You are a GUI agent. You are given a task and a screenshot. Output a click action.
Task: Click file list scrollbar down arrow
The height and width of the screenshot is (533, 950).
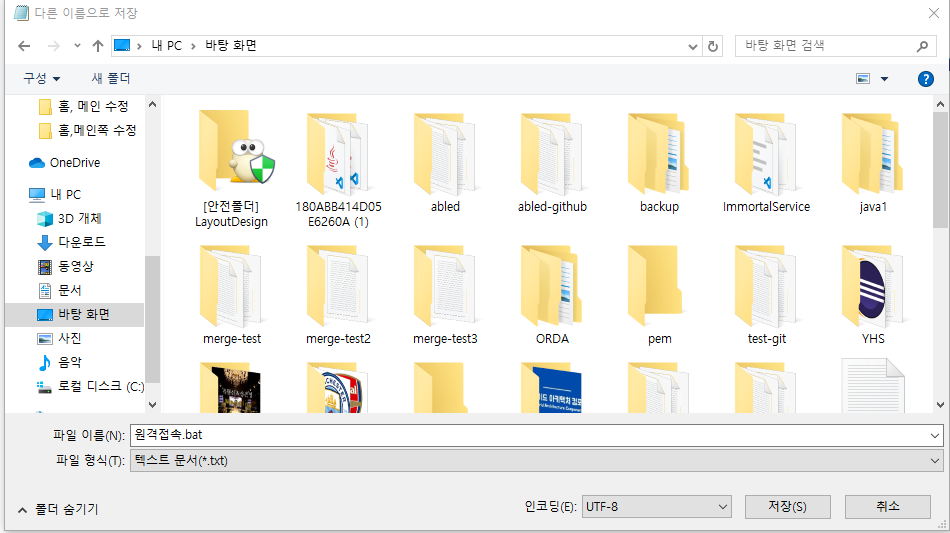tap(940, 405)
